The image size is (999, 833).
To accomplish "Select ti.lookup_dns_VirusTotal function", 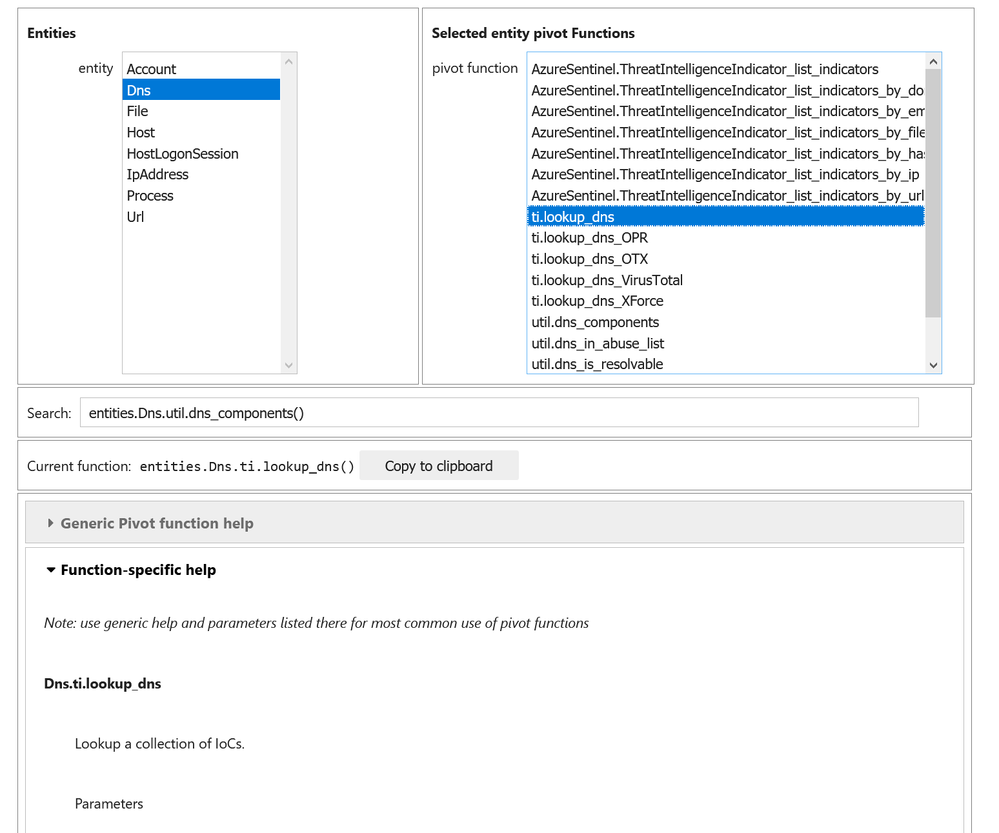I will click(x=607, y=280).
